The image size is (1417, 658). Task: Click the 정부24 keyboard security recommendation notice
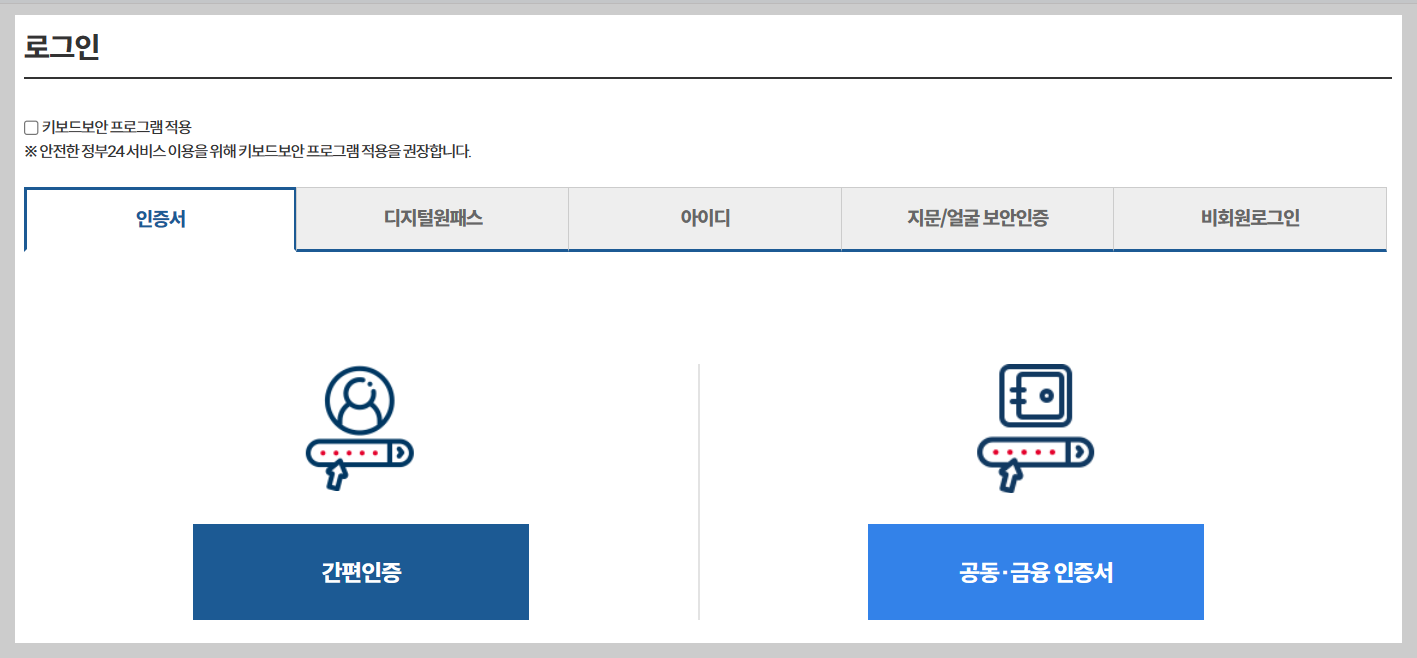click(248, 152)
